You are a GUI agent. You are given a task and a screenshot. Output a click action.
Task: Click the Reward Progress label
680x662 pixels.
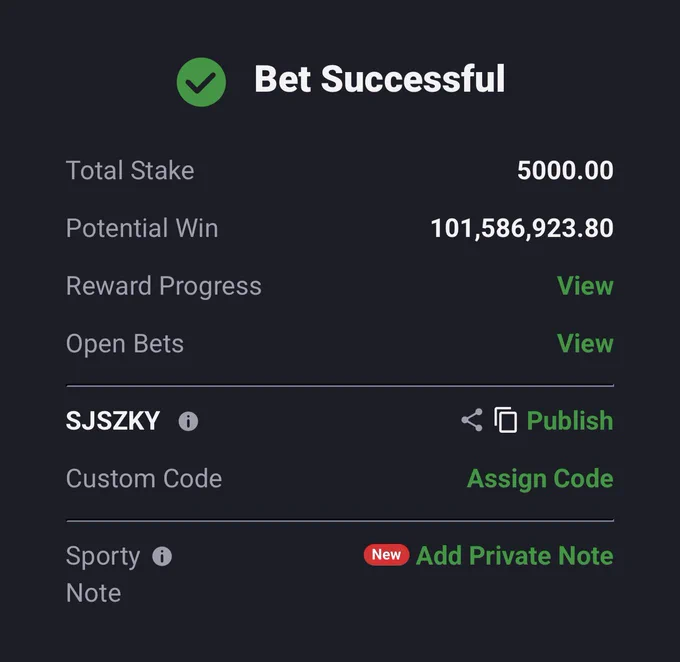(x=163, y=286)
